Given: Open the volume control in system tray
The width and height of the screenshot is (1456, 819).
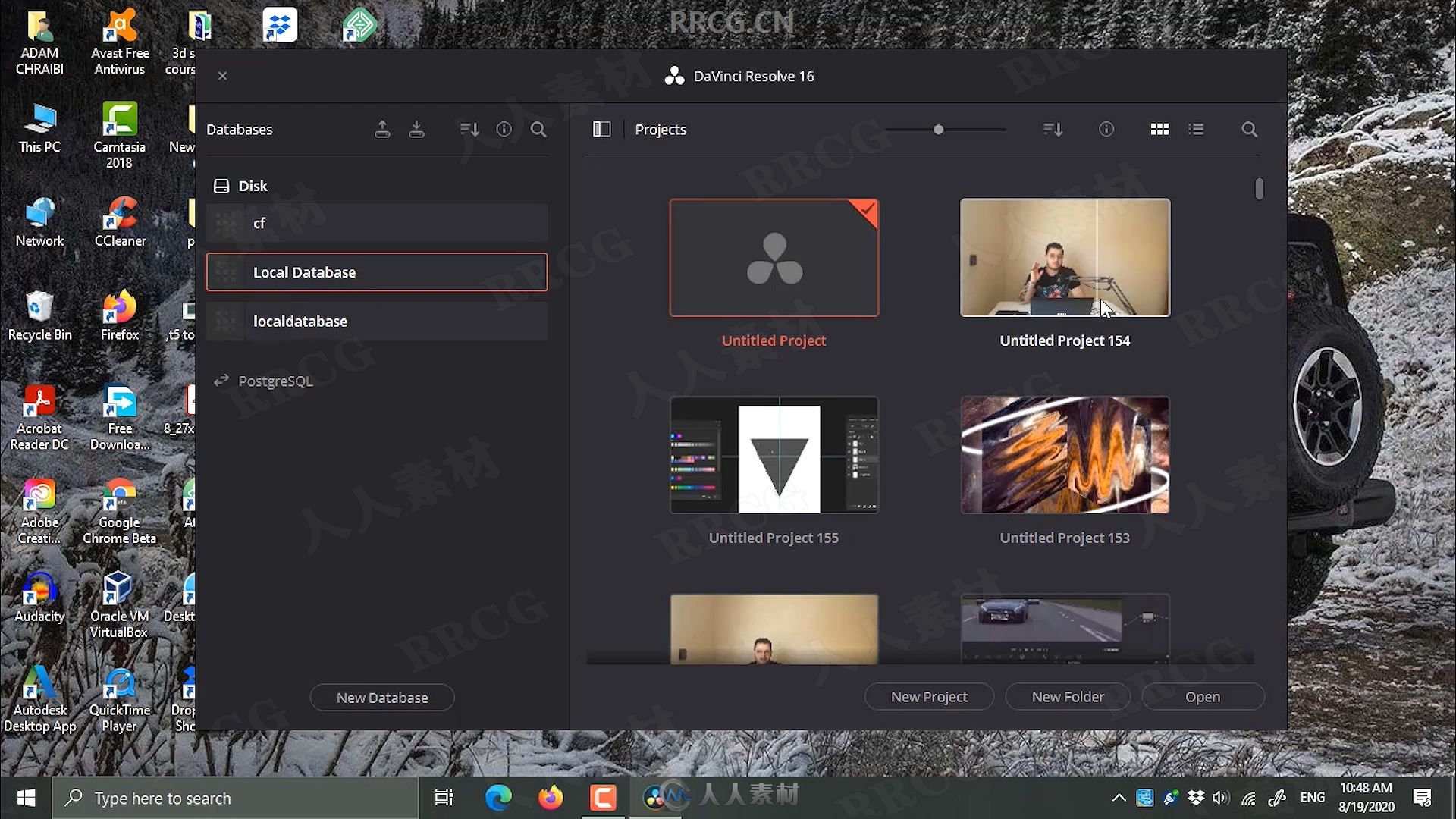Looking at the screenshot, I should 1220,798.
